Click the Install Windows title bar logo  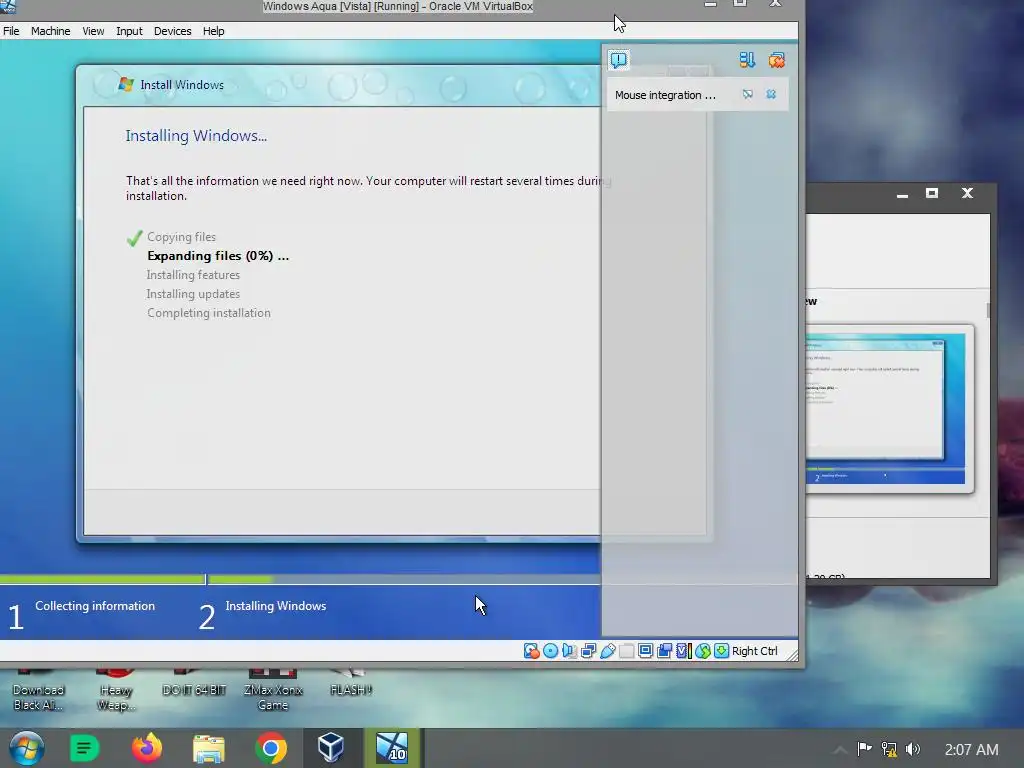[x=125, y=84]
